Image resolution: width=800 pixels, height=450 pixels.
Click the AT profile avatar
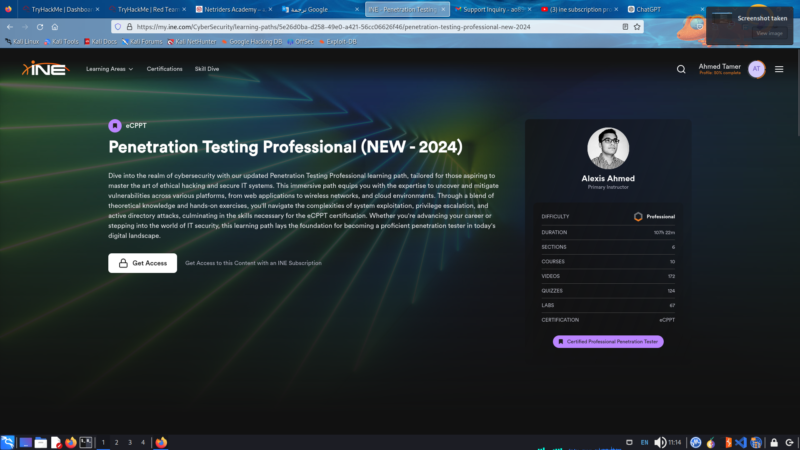pyautogui.click(x=756, y=69)
